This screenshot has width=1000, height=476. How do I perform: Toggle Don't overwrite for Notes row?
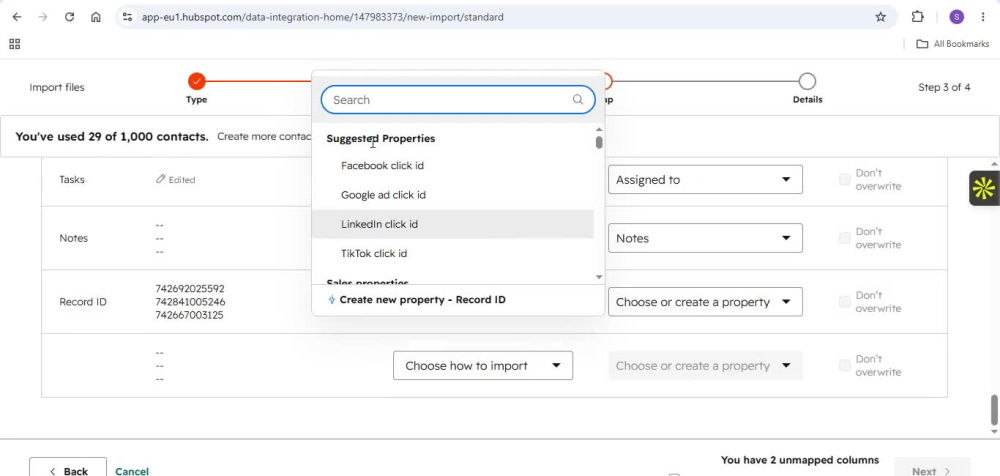tap(844, 238)
